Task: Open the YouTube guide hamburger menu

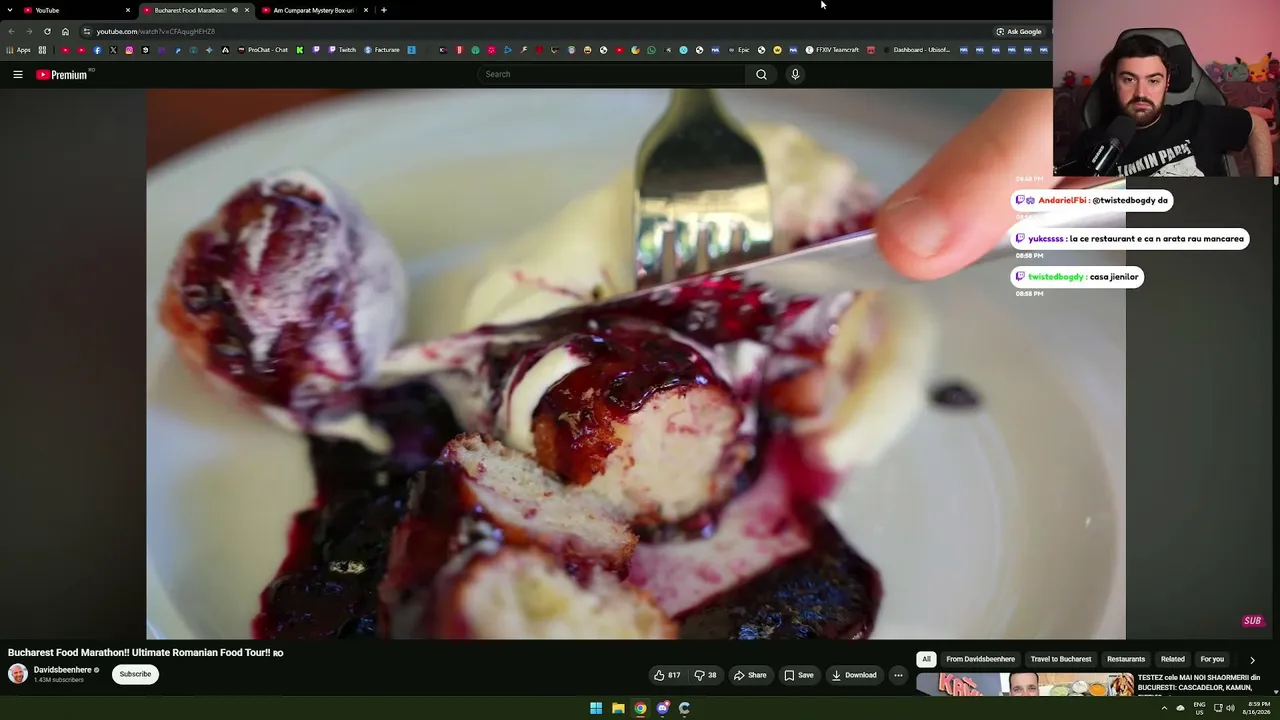Action: click(x=17, y=74)
